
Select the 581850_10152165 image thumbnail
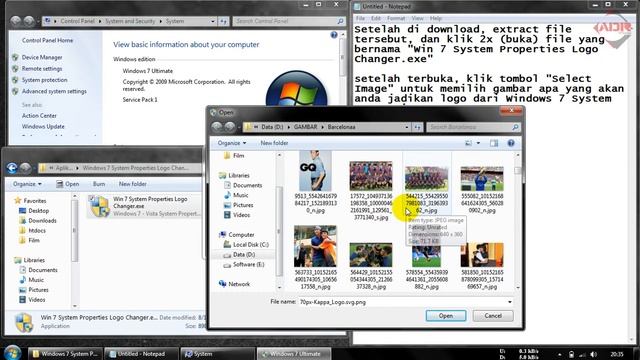click(482, 255)
